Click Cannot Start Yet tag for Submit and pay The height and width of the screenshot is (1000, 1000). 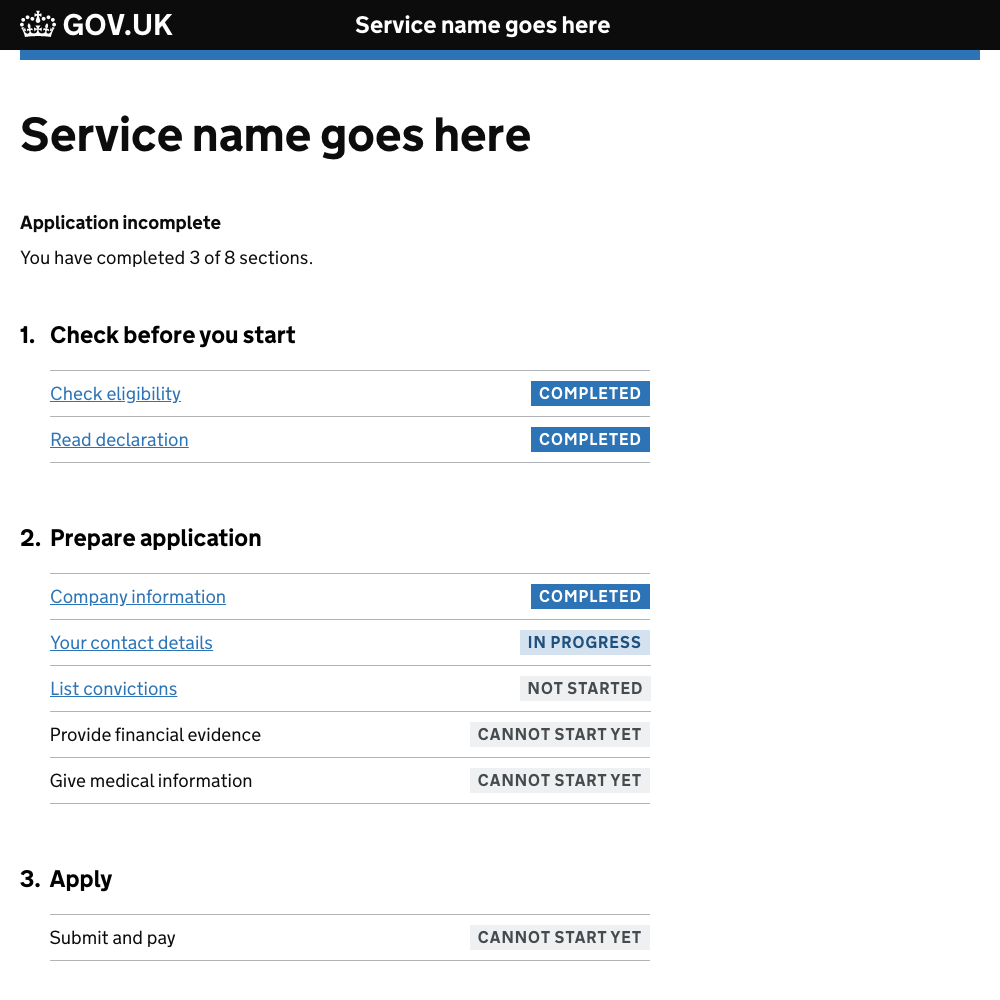coord(559,938)
